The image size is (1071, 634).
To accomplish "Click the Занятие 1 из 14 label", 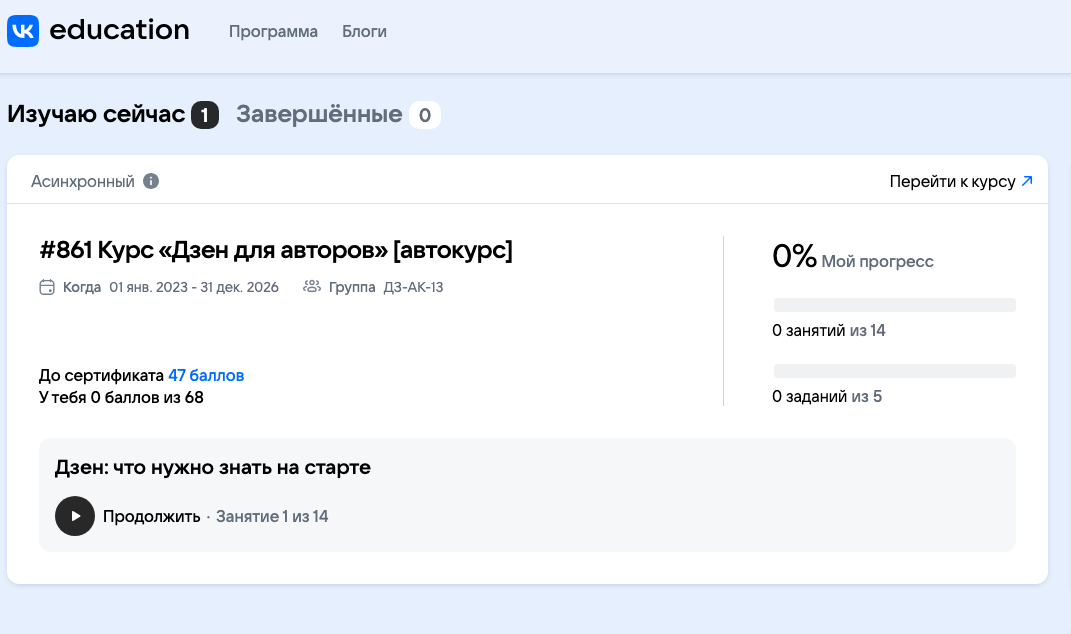I will [272, 516].
